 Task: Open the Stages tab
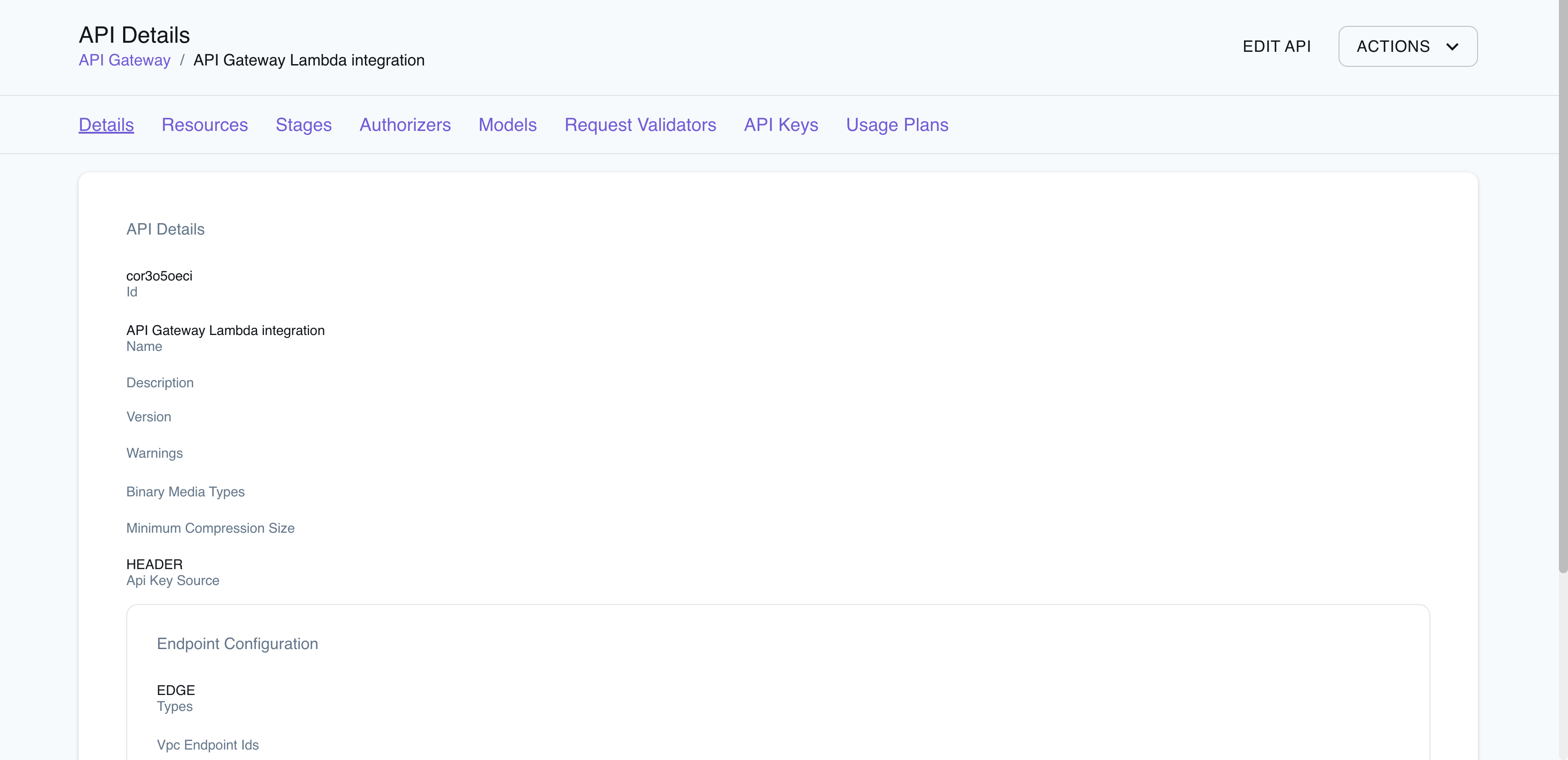click(303, 124)
